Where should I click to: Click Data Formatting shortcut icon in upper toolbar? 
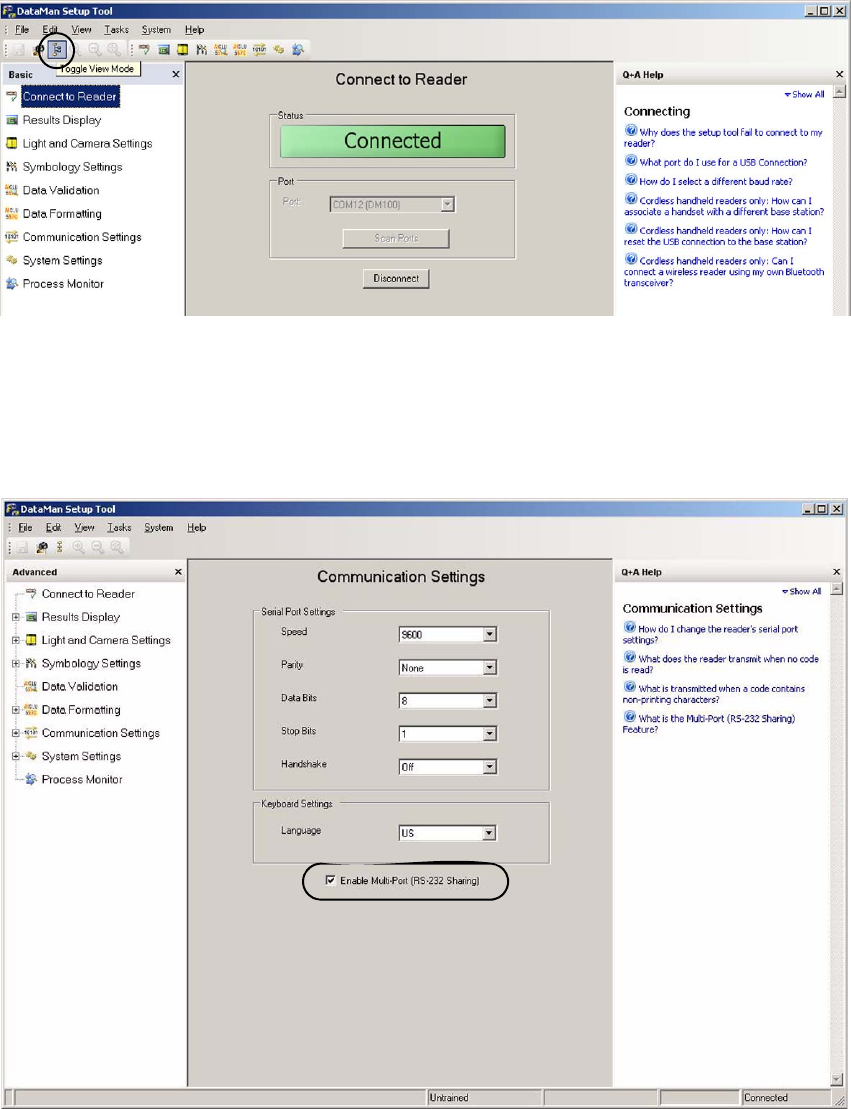[x=240, y=50]
